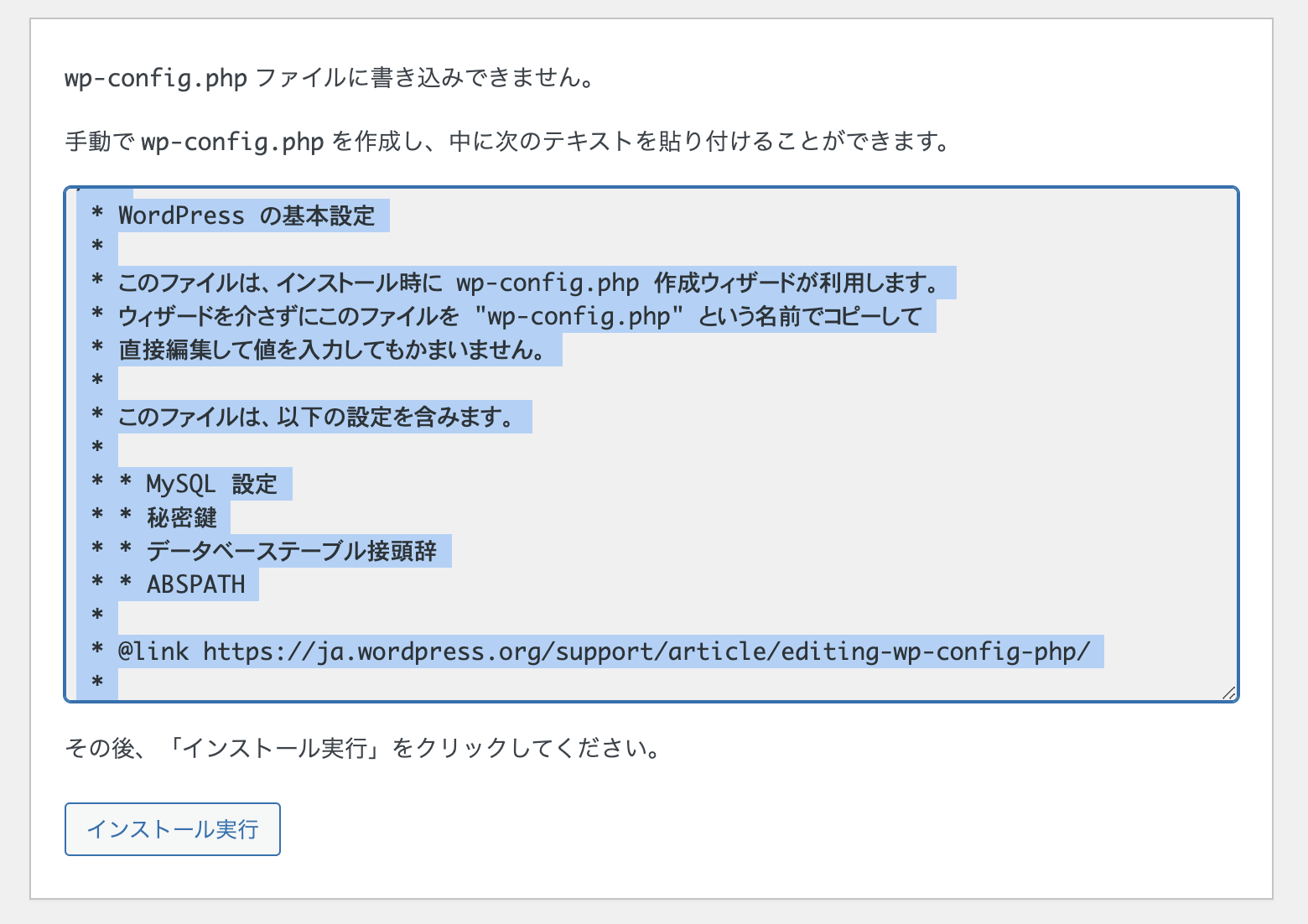Click the インストール実行 button
This screenshot has height=924, width=1308.
click(172, 829)
